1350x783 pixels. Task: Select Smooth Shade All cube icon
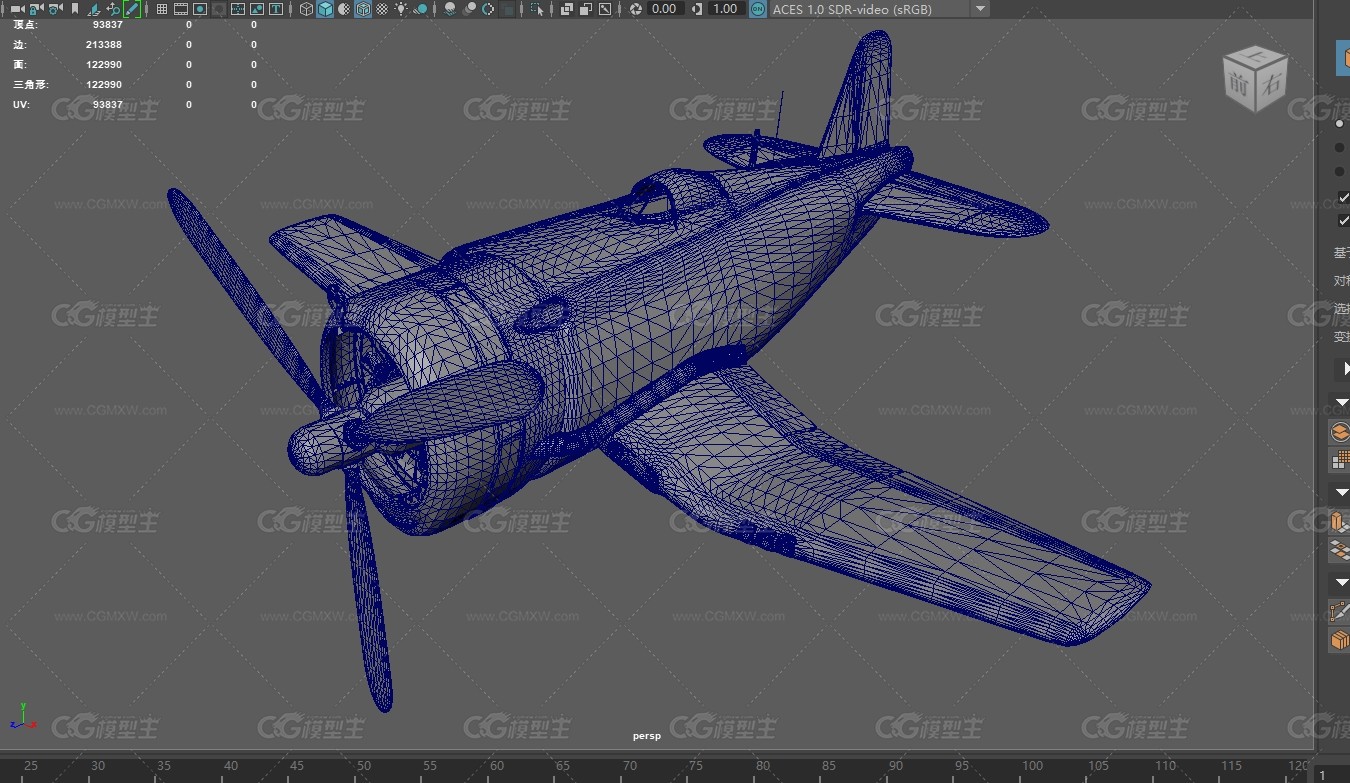[326, 9]
